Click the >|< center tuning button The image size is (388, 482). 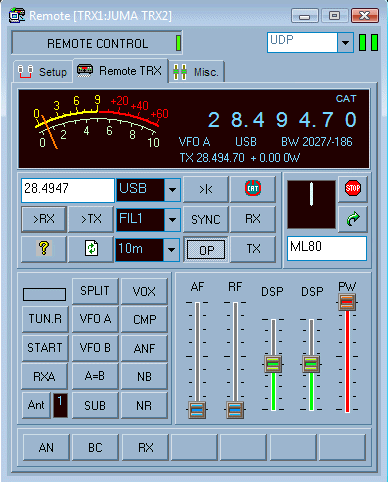[x=206, y=189]
